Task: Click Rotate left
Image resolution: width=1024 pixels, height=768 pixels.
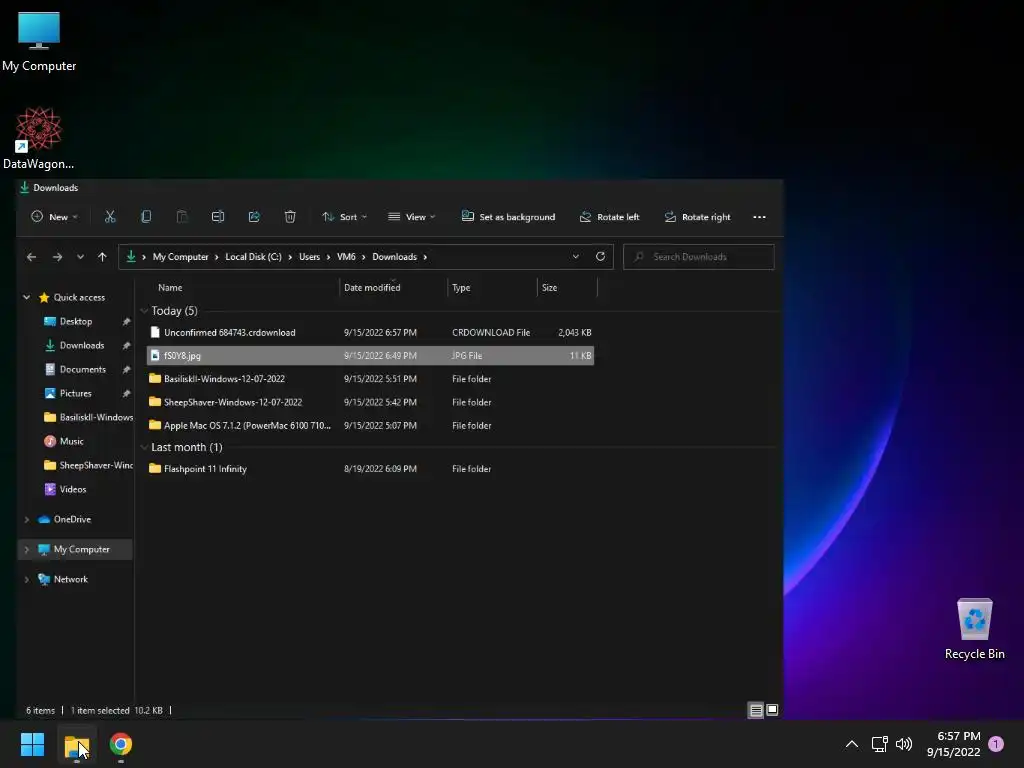Action: 609,217
